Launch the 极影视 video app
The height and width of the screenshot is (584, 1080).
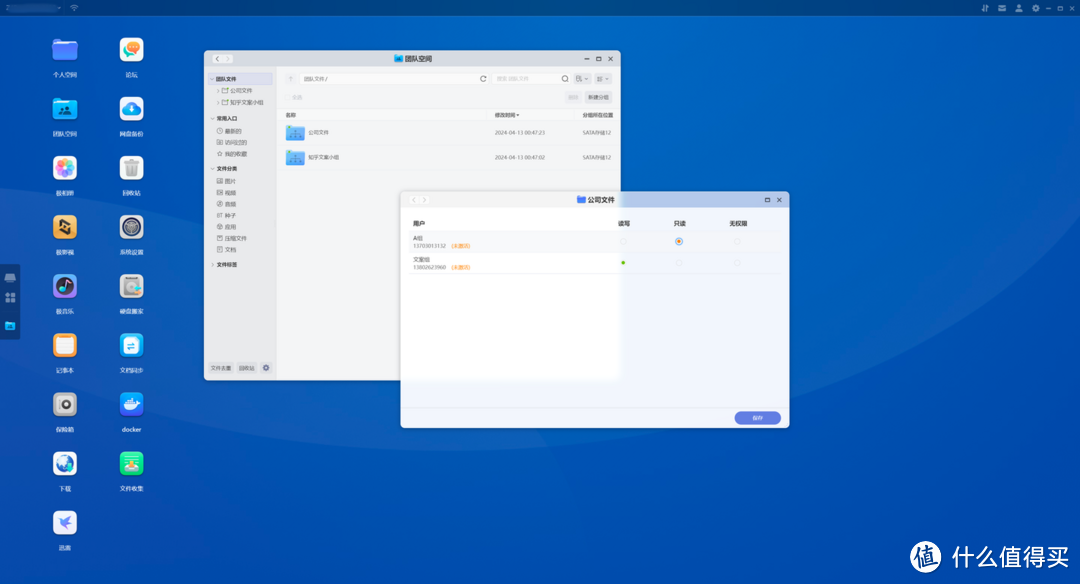(65, 227)
